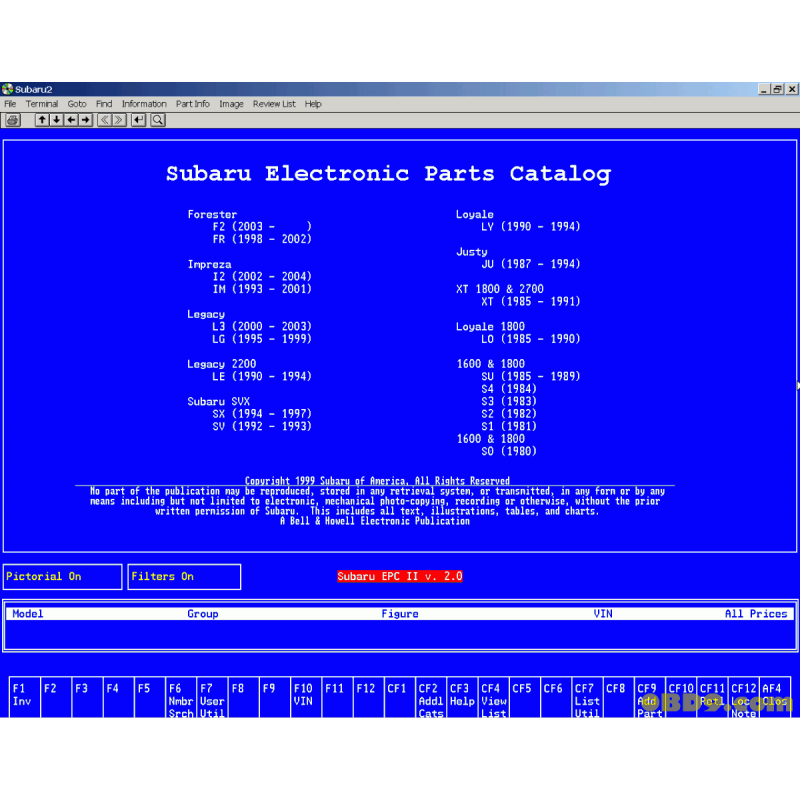
Task: Select Legacy LG (1995 - 1999)
Action: coord(262,339)
